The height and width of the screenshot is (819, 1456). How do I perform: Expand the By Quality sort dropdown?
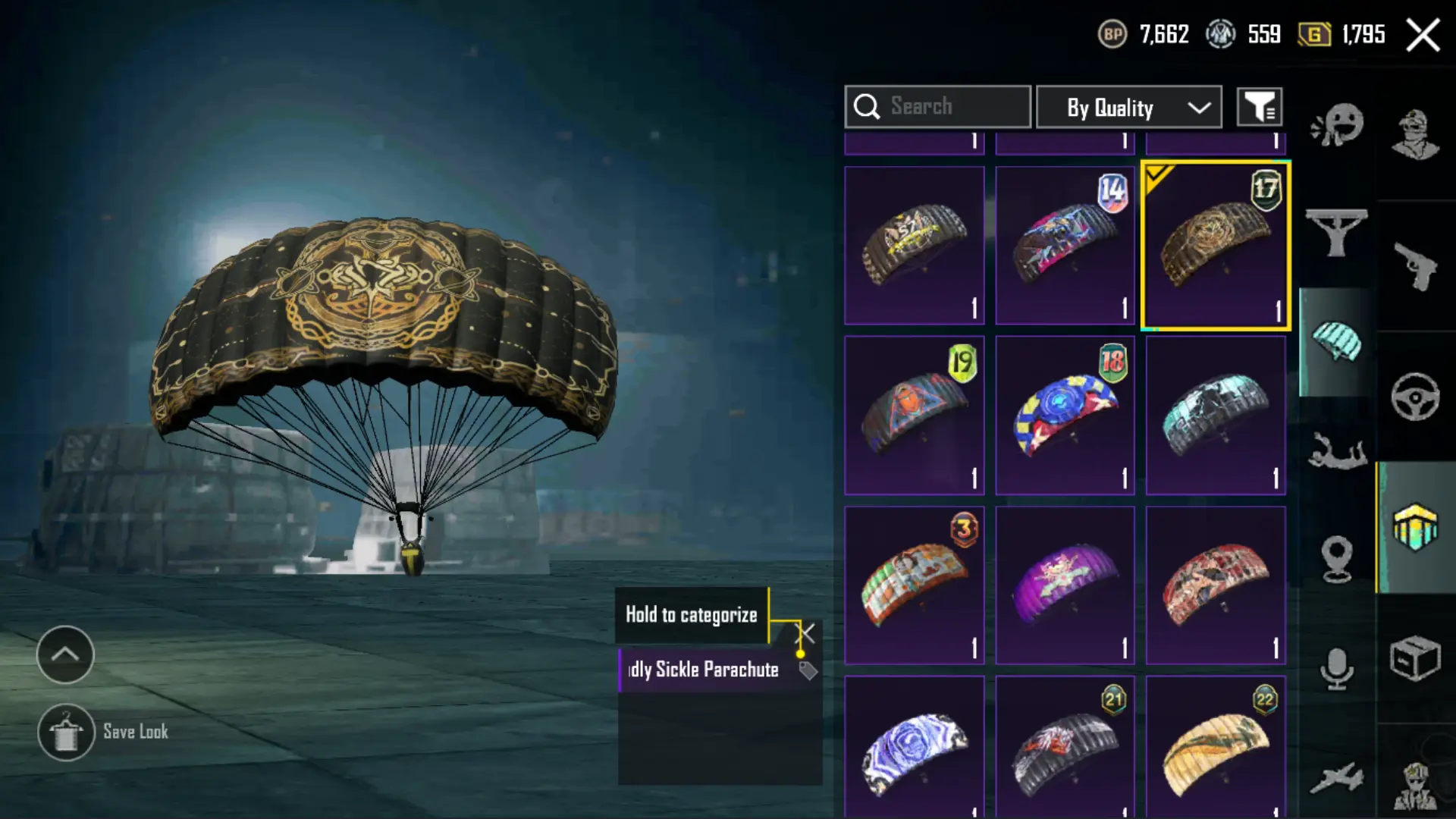1128,107
